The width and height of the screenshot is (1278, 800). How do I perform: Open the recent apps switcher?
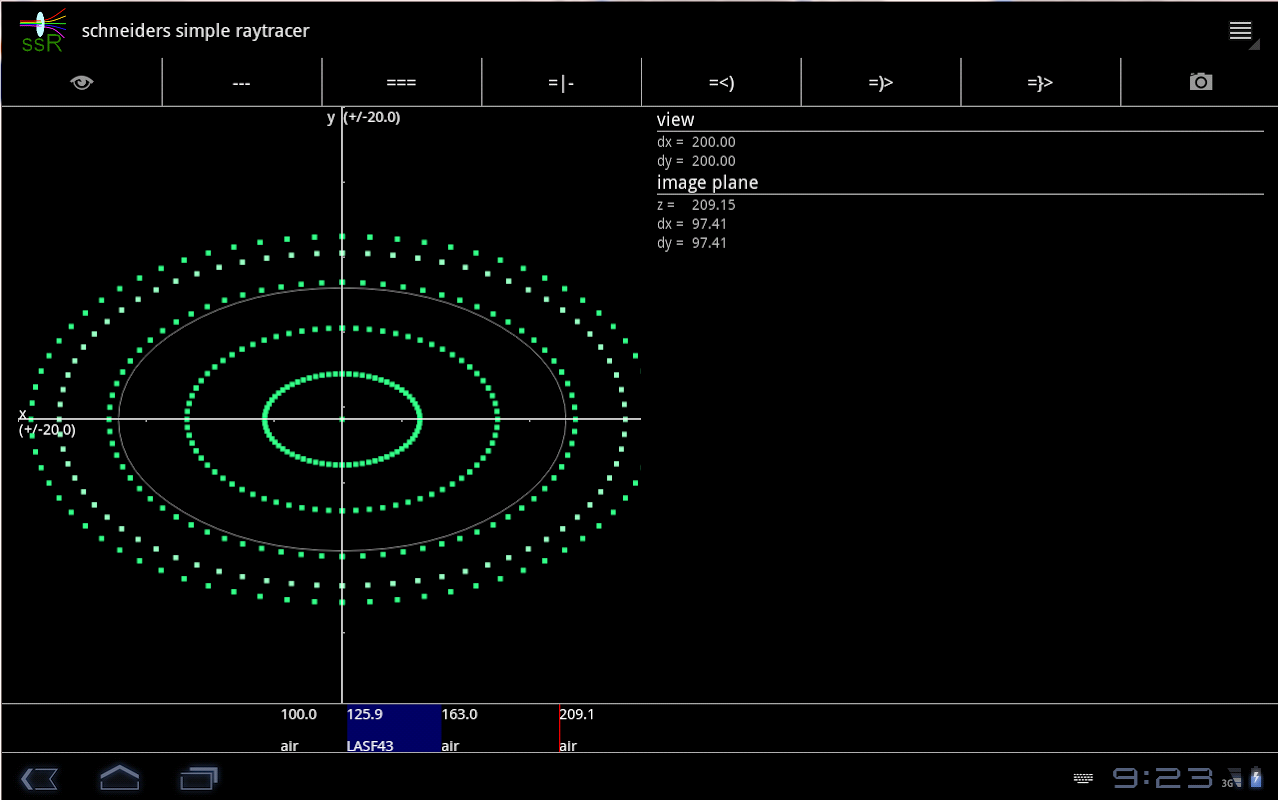(x=198, y=777)
